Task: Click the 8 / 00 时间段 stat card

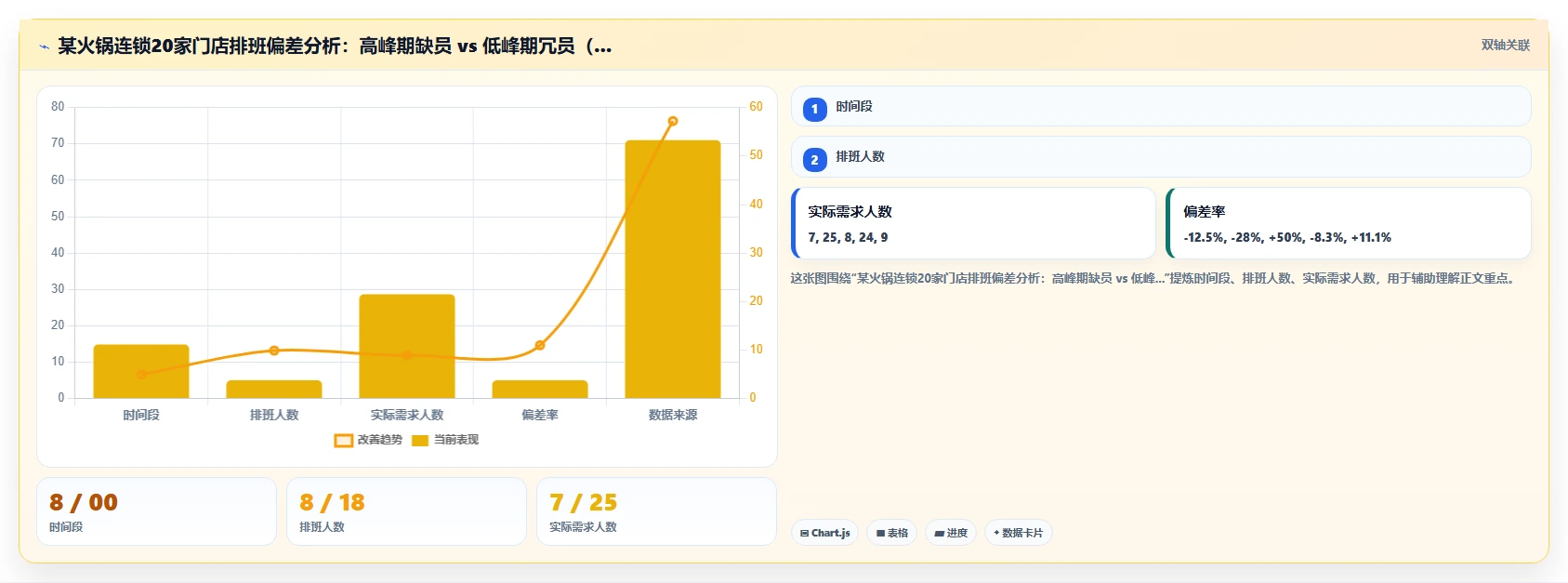Action: pyautogui.click(x=156, y=511)
